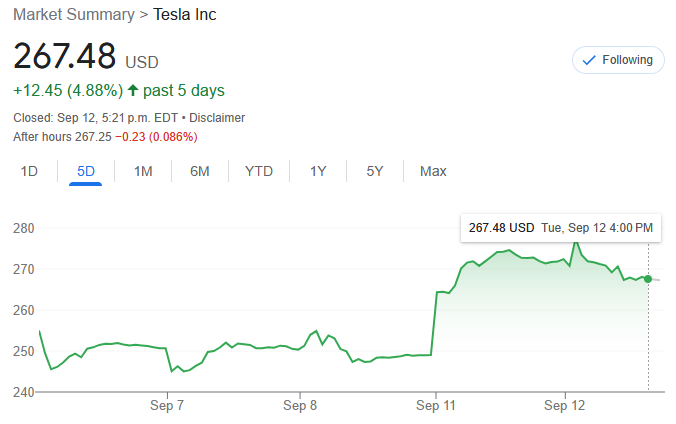676x424 pixels.
Task: Show the 6M chart range
Action: click(x=200, y=171)
